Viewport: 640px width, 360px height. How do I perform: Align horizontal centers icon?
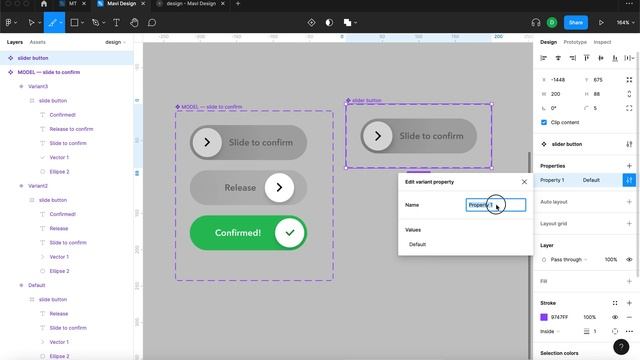pos(558,58)
